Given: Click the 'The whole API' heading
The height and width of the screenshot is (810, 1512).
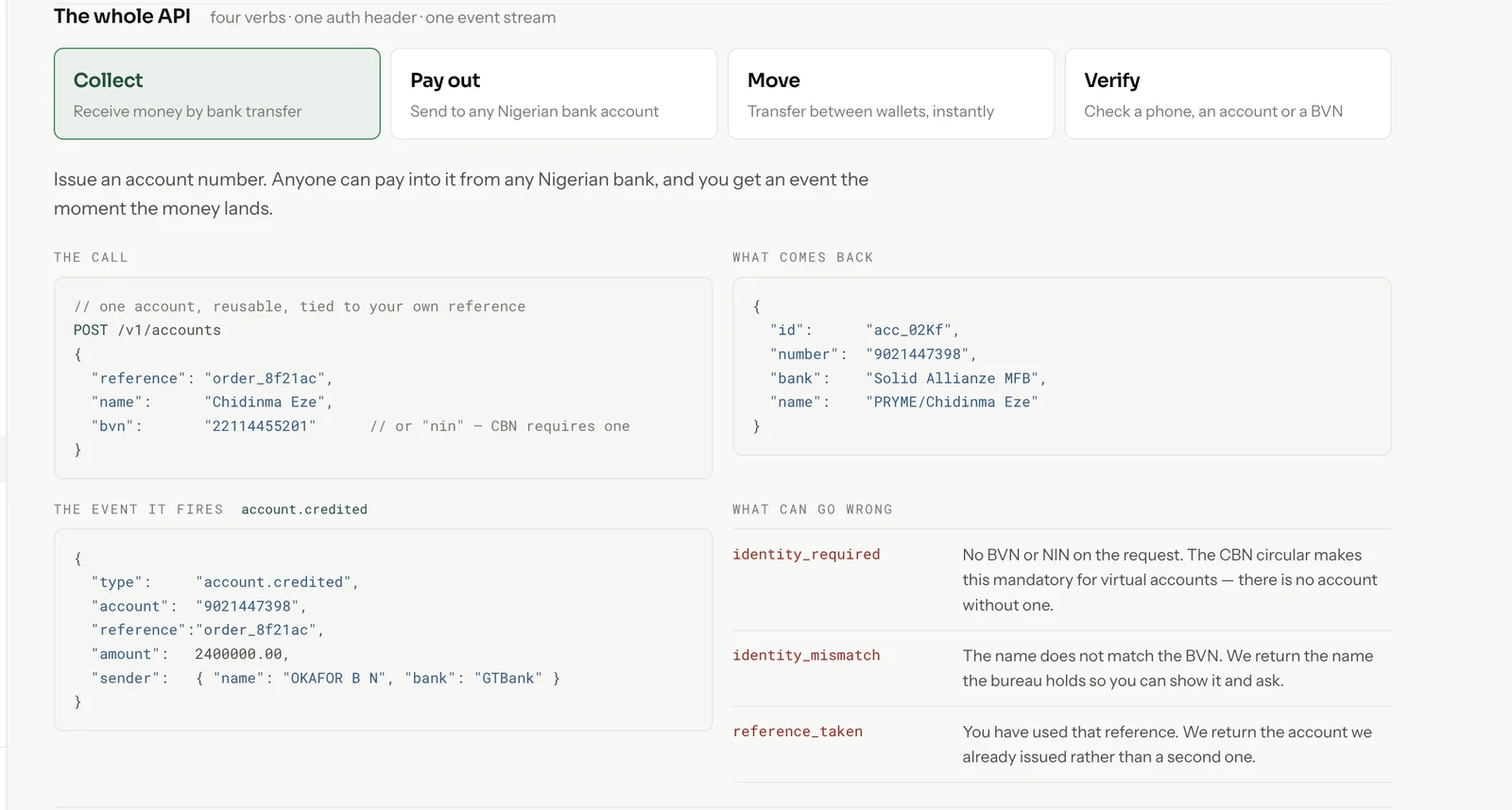Looking at the screenshot, I should pyautogui.click(x=122, y=16).
